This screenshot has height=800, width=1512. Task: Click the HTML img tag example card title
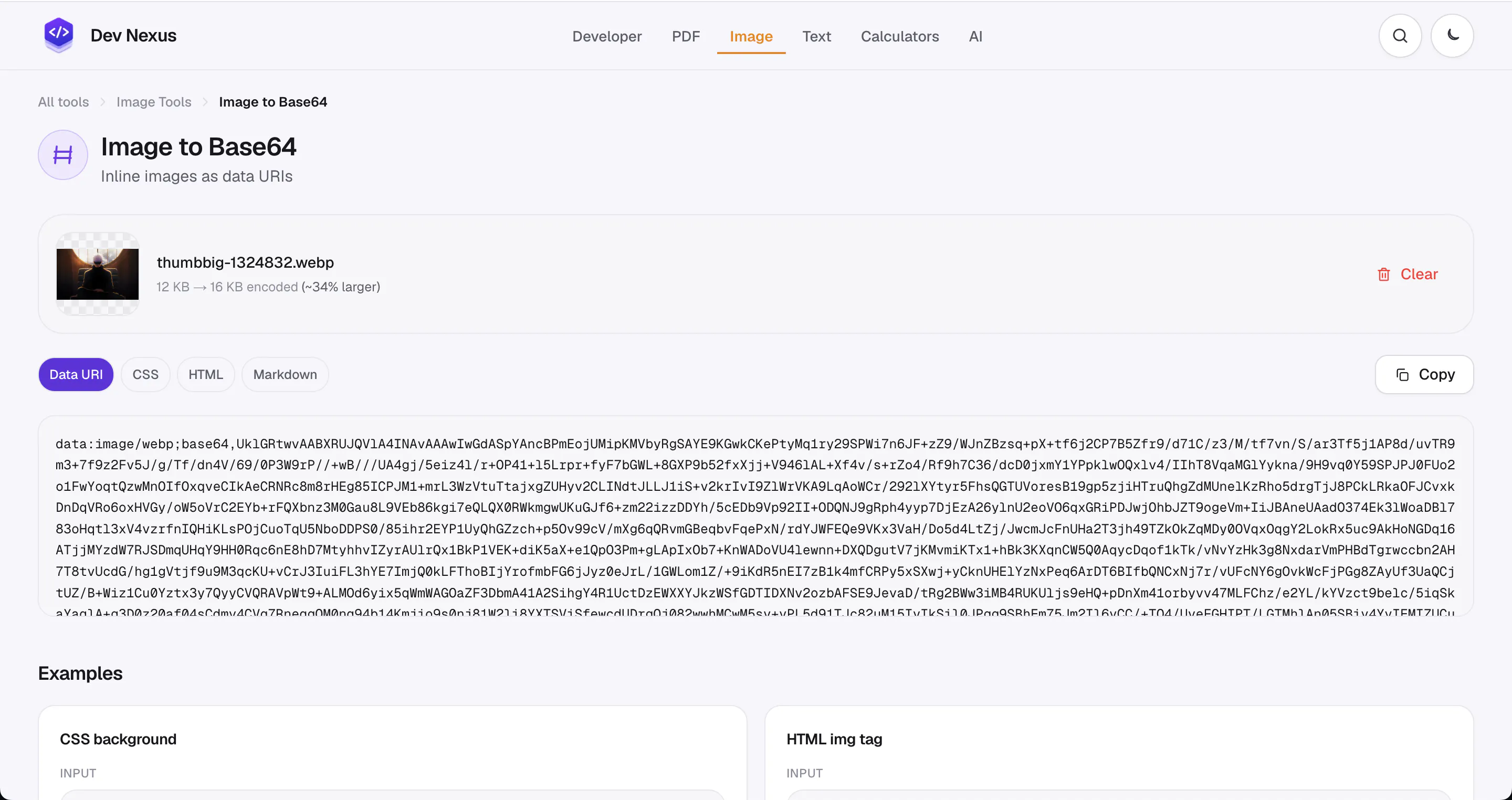[x=834, y=739]
